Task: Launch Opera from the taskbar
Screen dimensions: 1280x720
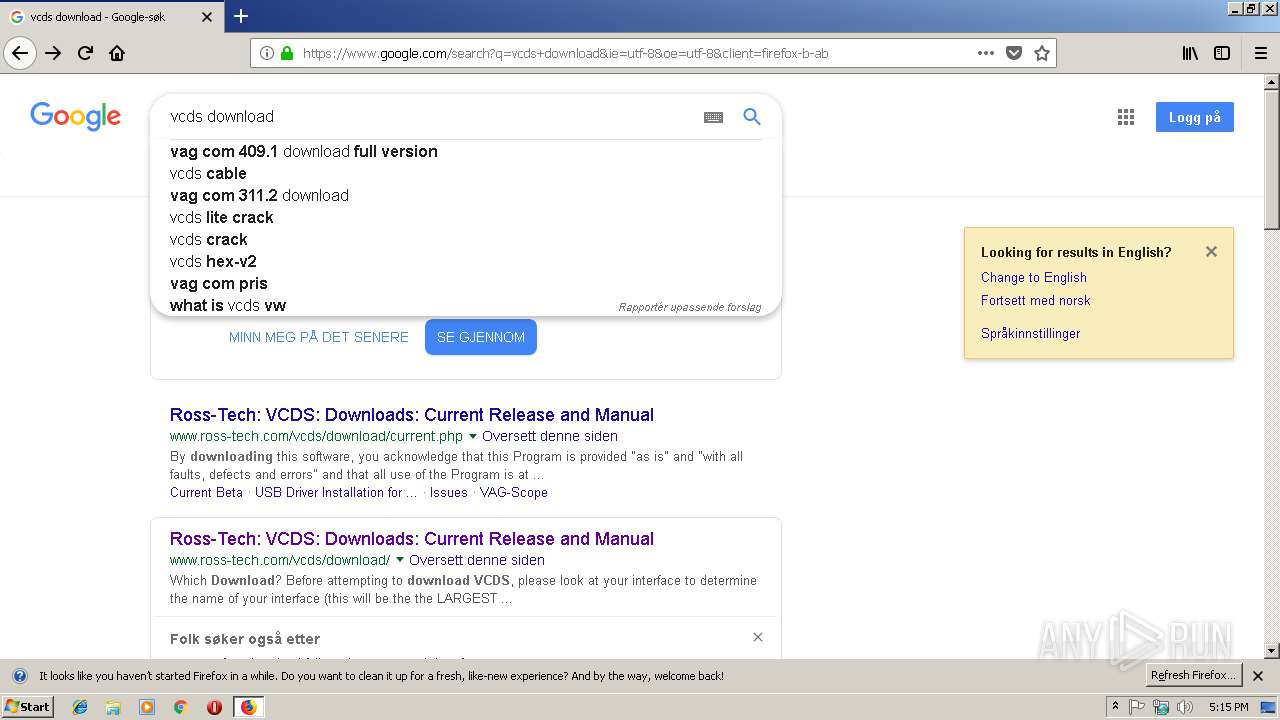Action: [x=214, y=707]
